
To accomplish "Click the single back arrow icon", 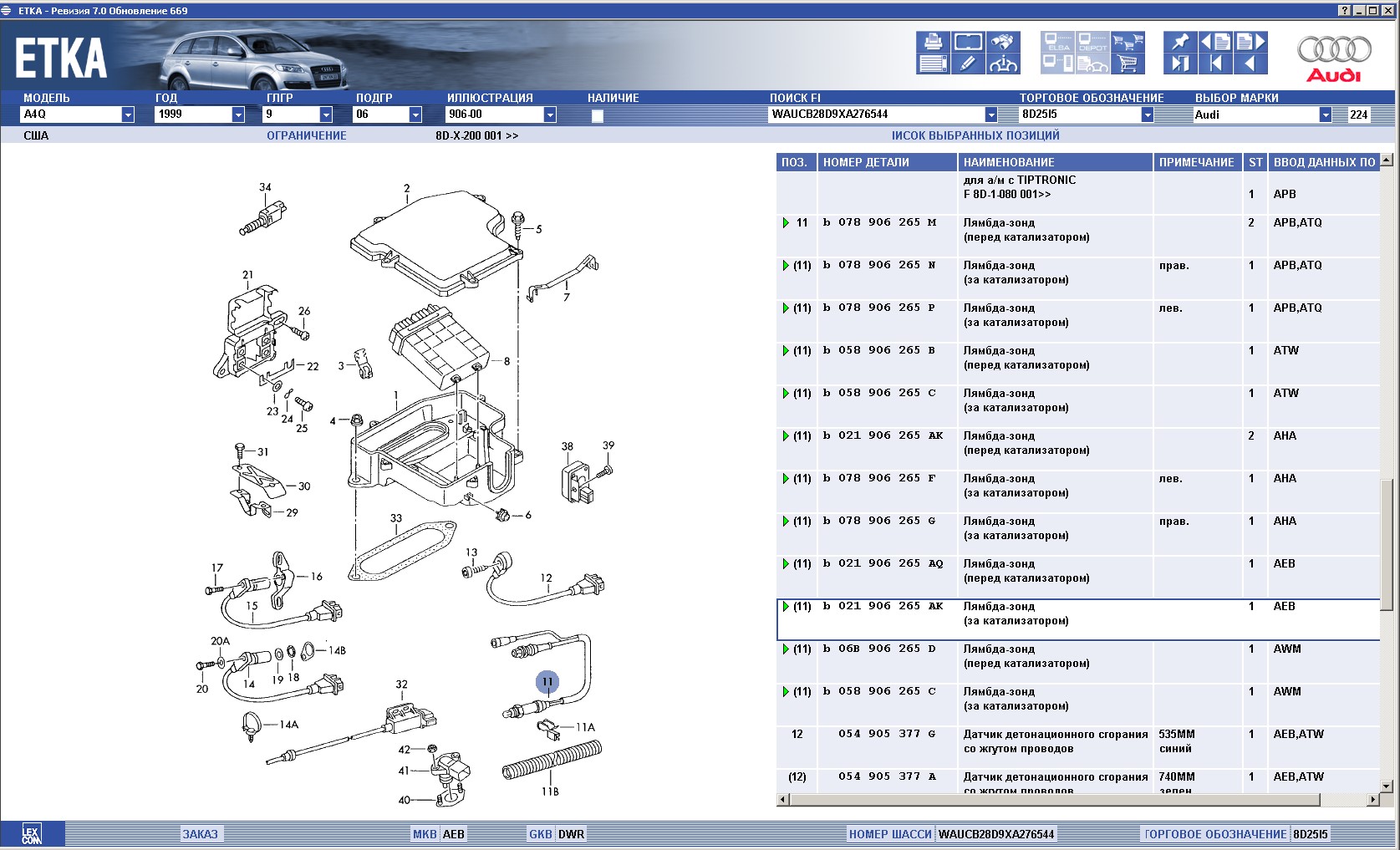I will (x=1251, y=64).
